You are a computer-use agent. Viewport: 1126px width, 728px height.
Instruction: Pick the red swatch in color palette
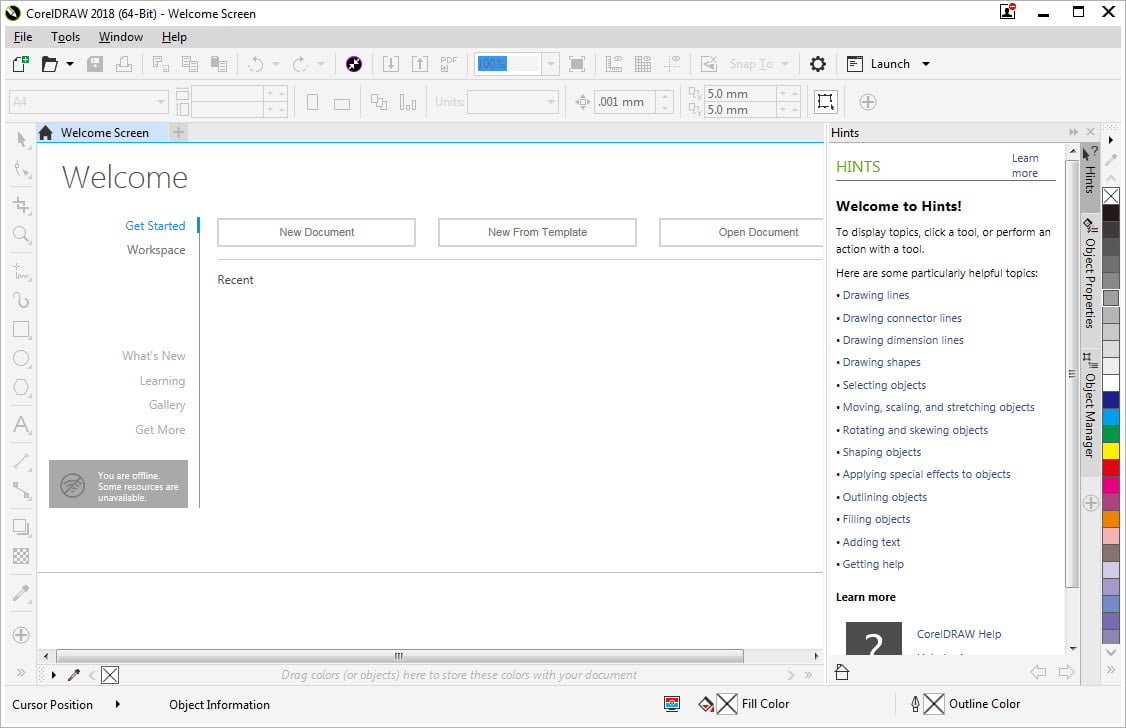click(1111, 467)
